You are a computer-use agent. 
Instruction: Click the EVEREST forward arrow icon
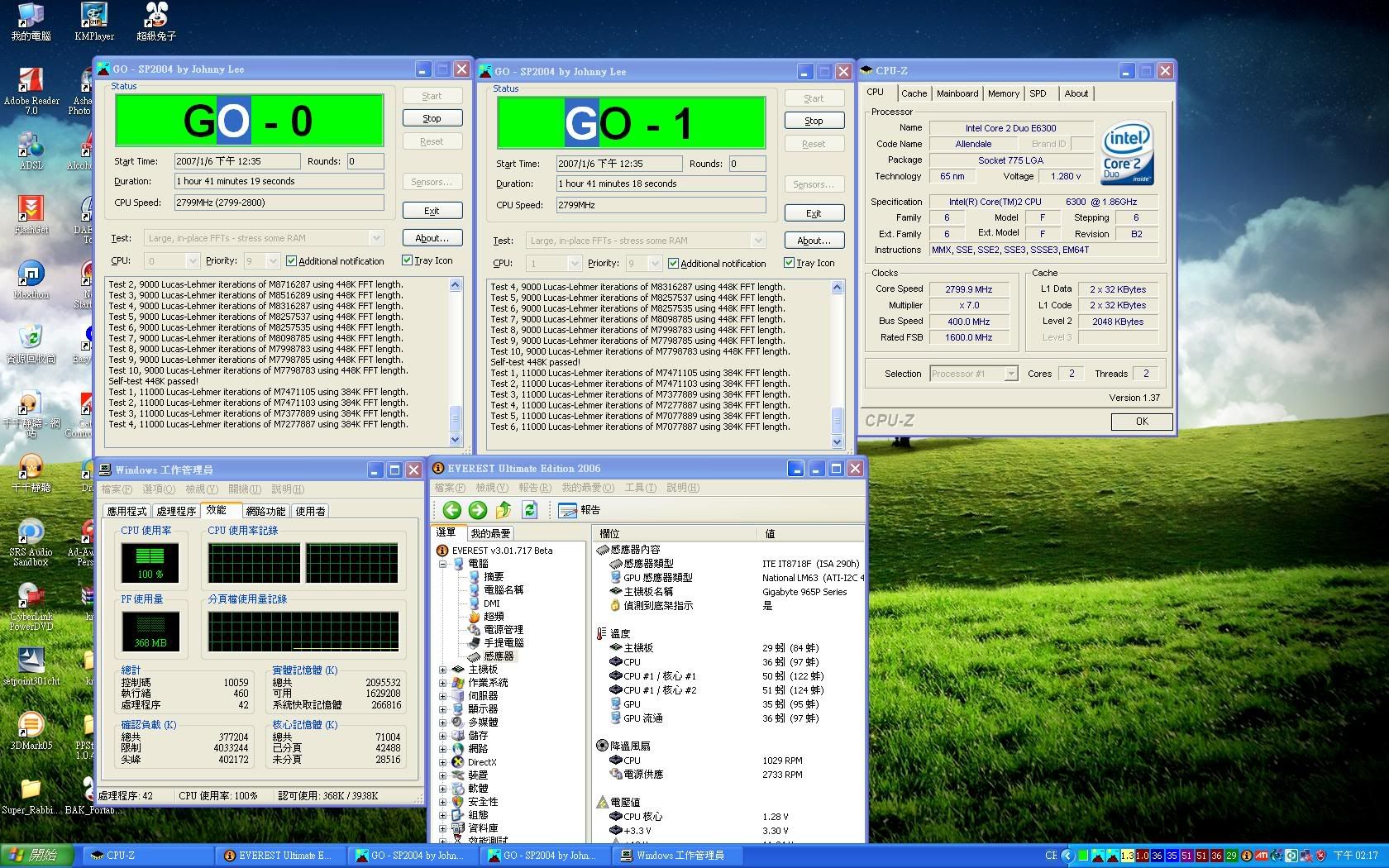[x=478, y=510]
